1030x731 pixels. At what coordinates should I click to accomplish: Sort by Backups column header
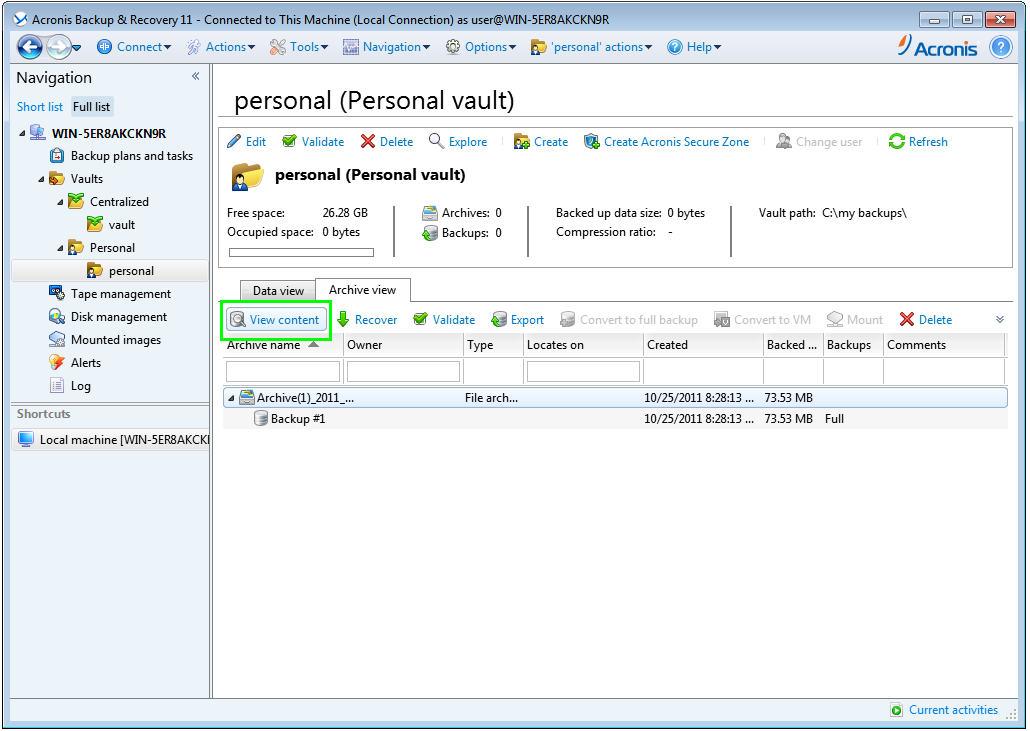[853, 345]
